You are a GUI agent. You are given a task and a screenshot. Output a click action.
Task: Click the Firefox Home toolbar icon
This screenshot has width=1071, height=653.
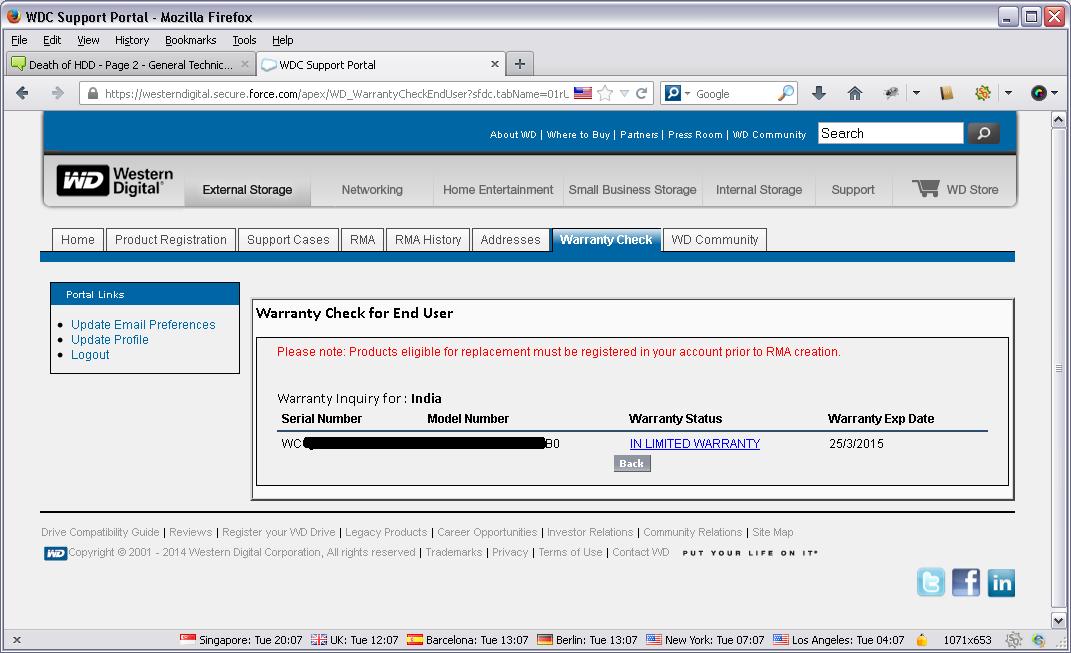click(854, 93)
